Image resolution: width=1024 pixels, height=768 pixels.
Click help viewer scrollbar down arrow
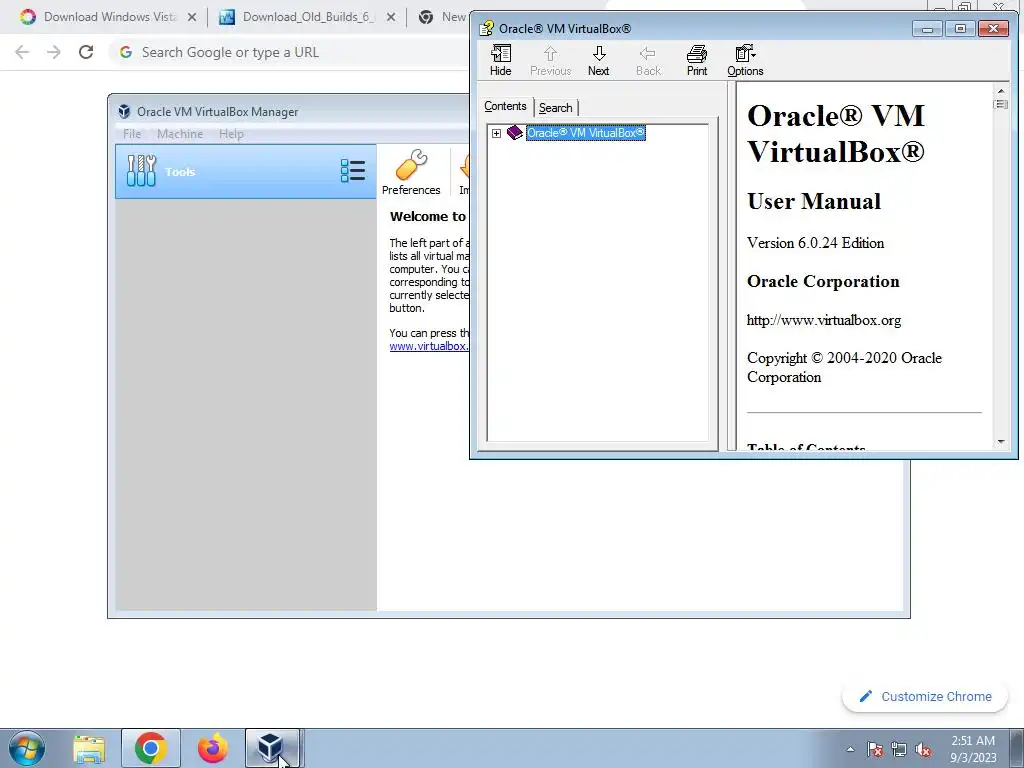point(1001,442)
